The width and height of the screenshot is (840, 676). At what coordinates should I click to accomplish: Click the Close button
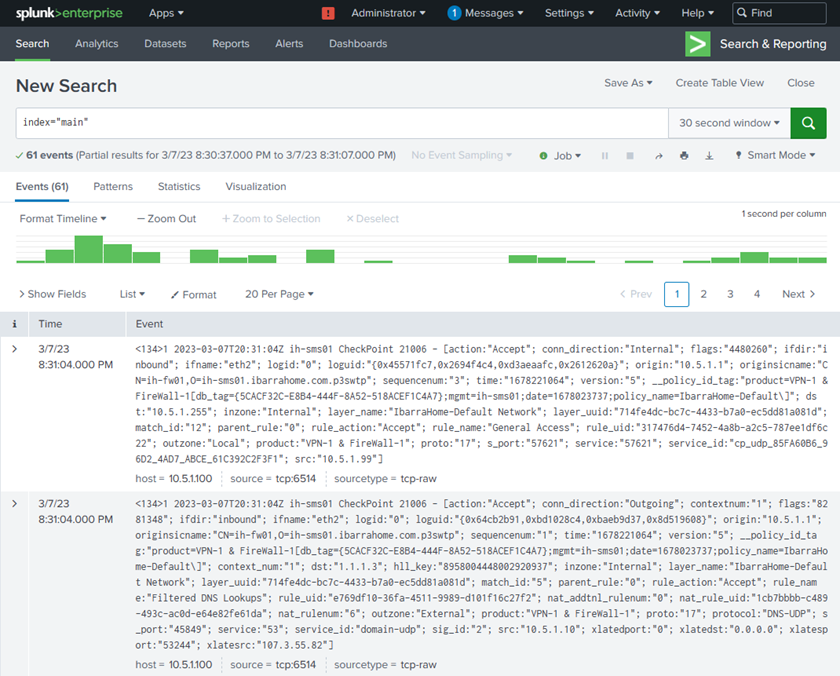[801, 83]
